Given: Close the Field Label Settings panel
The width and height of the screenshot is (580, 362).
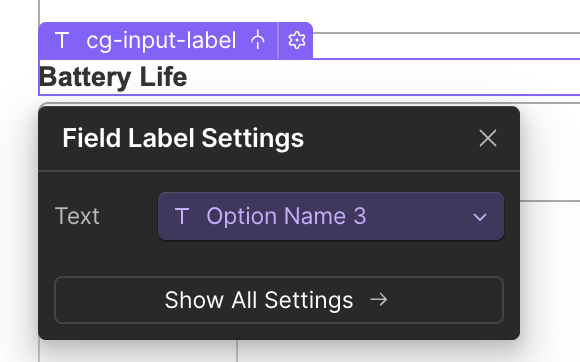Looking at the screenshot, I should 488,138.
